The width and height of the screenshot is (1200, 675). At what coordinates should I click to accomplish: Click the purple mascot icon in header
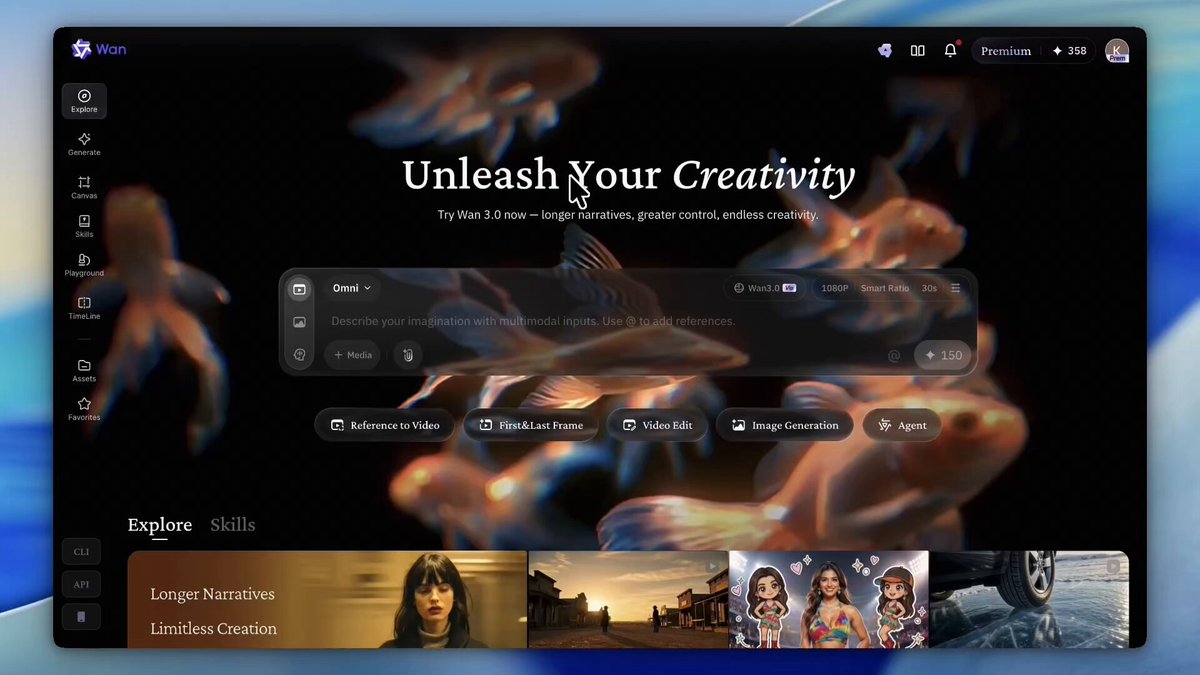click(x=884, y=51)
